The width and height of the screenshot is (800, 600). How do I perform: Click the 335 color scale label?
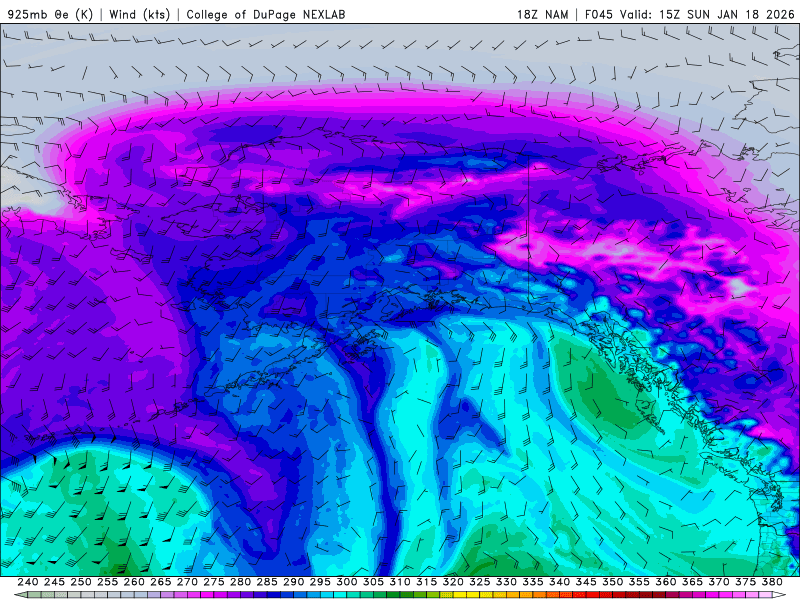click(x=533, y=582)
